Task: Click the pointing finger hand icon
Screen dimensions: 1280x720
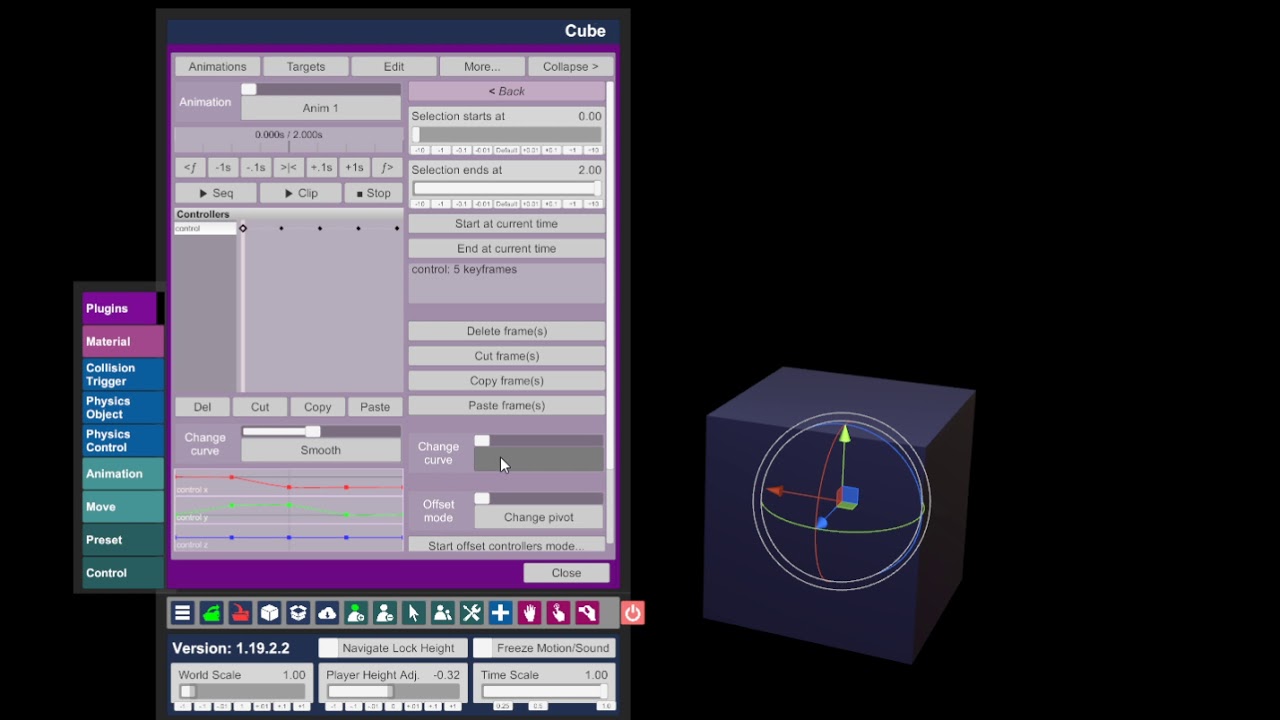Action: (x=559, y=613)
